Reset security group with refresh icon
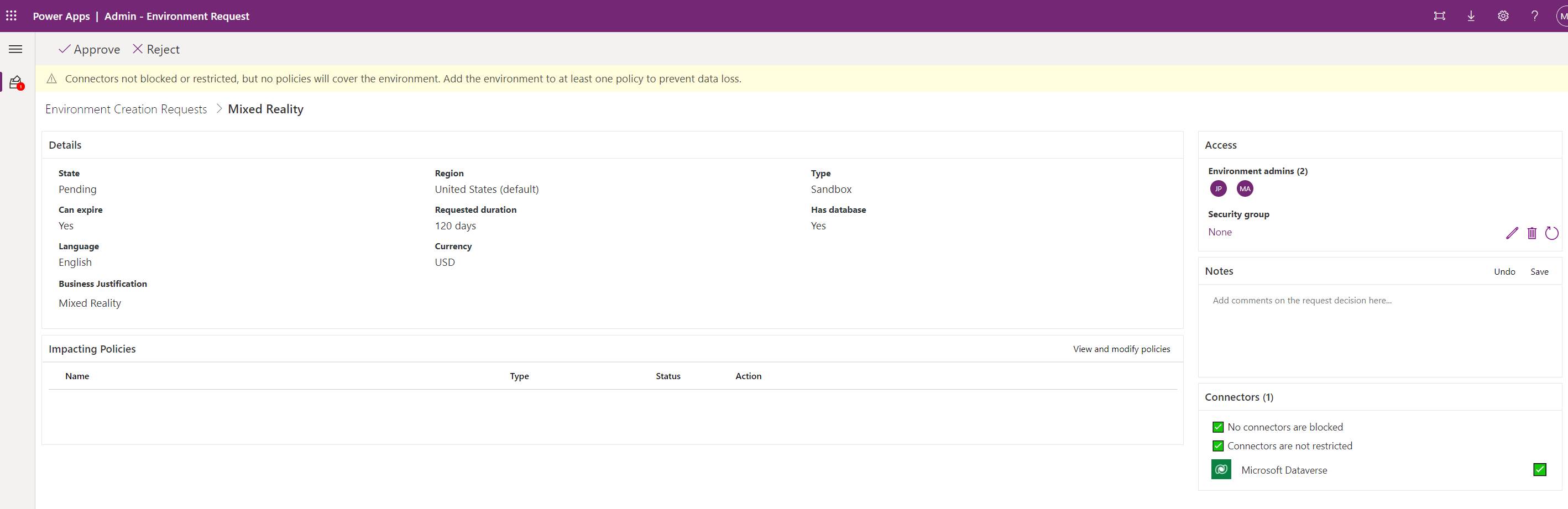Image resolution: width=1568 pixels, height=509 pixels. pos(1551,233)
